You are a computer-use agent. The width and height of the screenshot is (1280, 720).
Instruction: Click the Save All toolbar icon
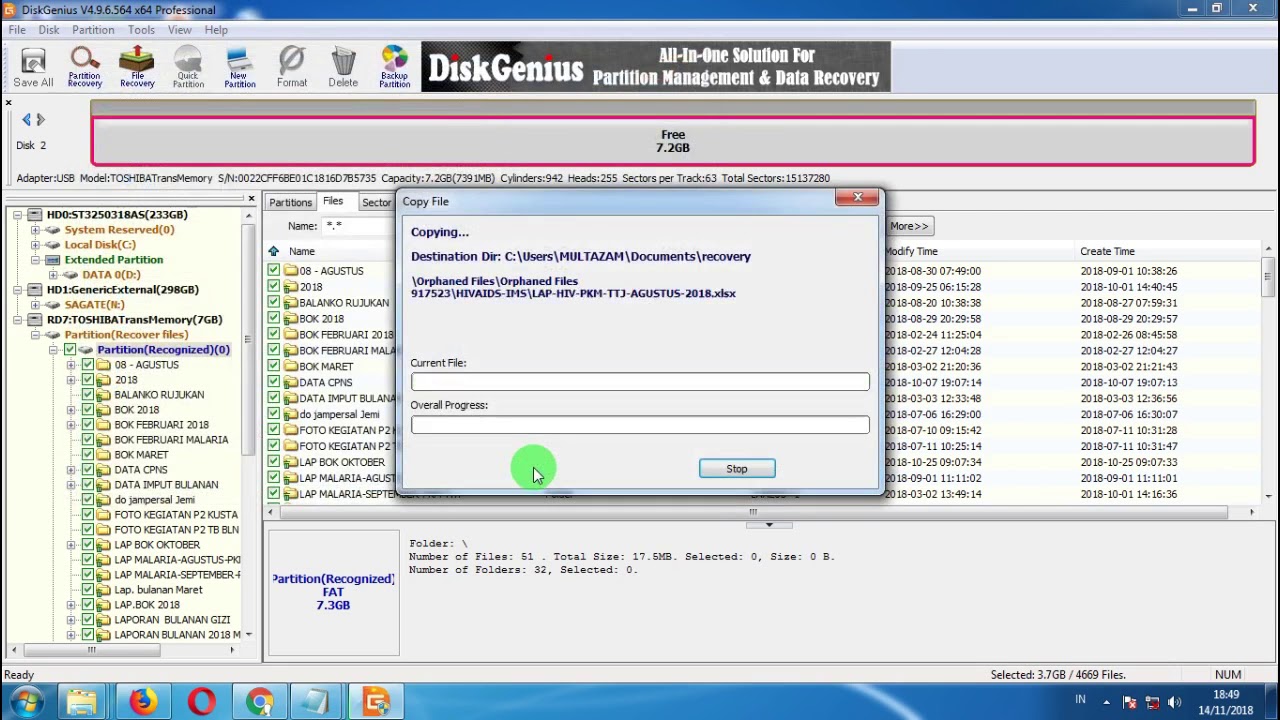[33, 68]
